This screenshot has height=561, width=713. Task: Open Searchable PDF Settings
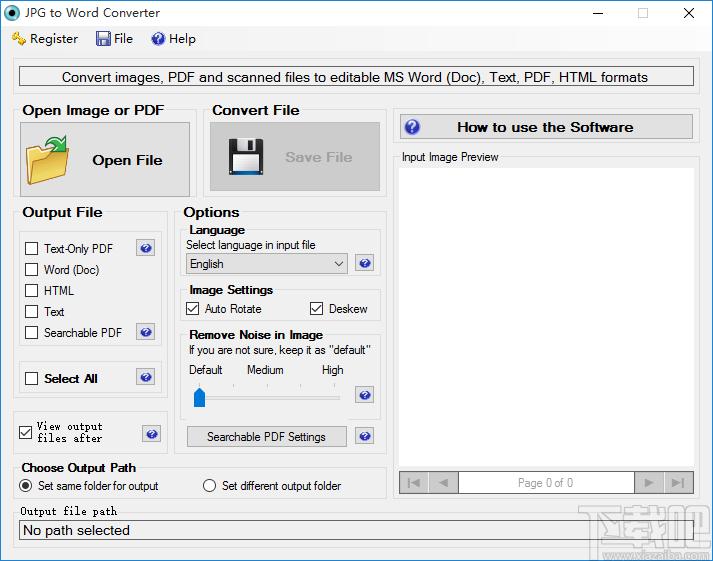tap(266, 437)
